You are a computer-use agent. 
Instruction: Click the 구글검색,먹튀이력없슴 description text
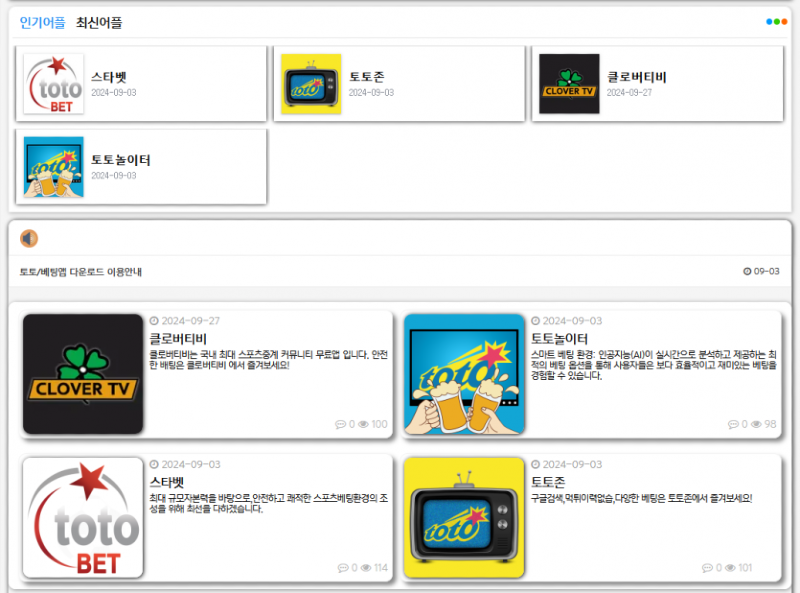coord(641,498)
